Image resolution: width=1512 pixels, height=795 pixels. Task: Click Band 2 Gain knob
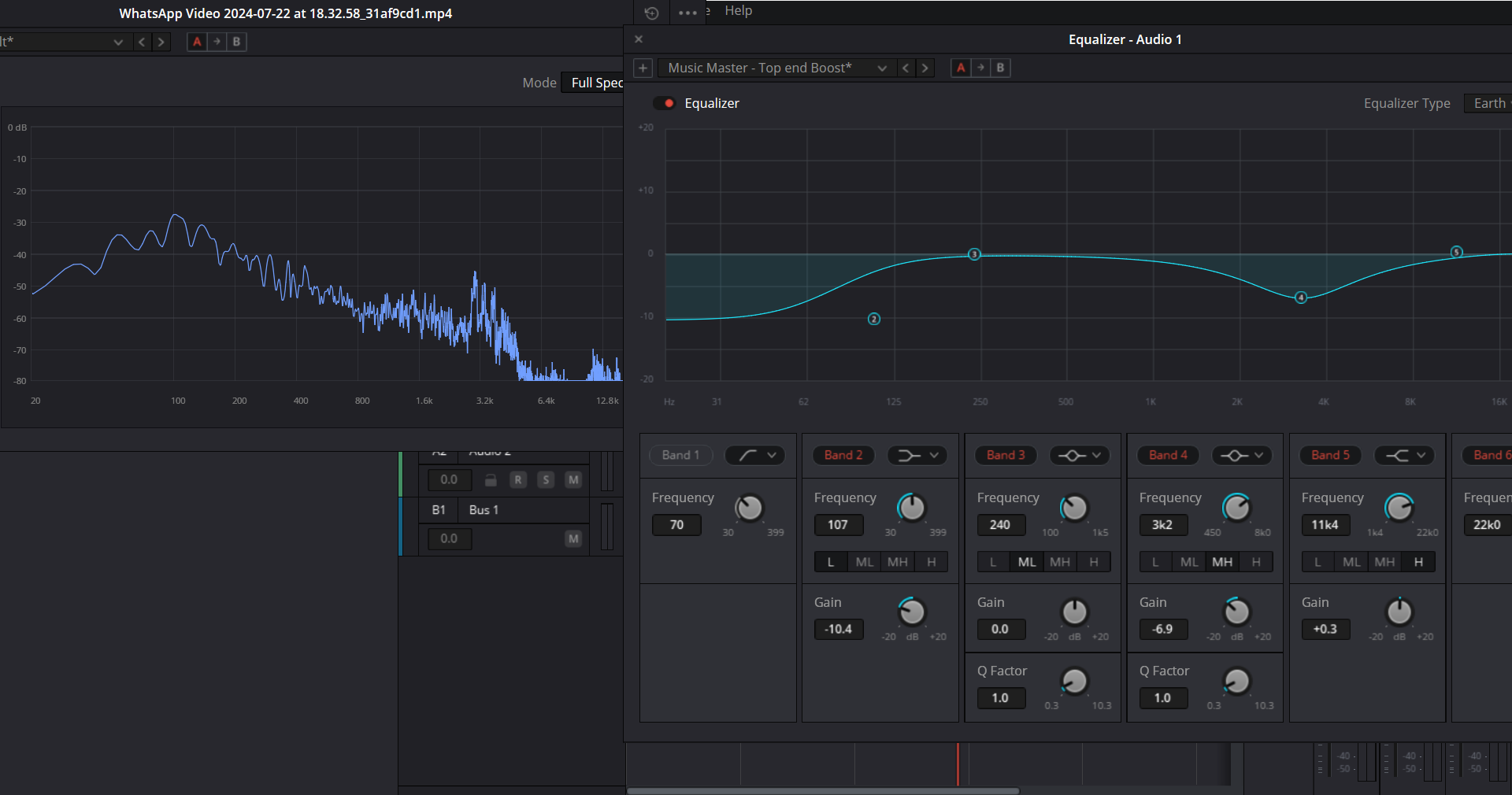[x=912, y=612]
